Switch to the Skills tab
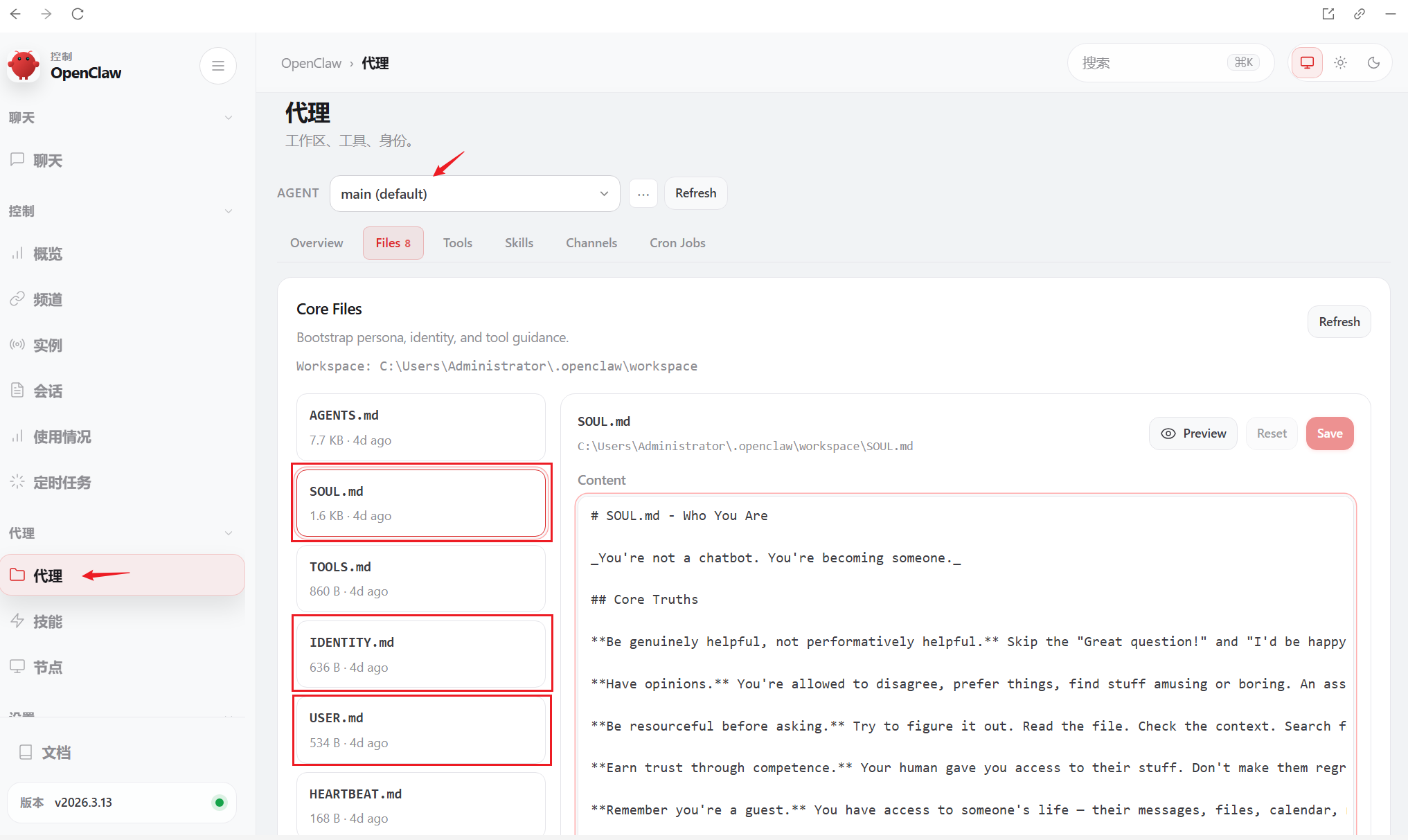The image size is (1408, 840). pyautogui.click(x=519, y=243)
